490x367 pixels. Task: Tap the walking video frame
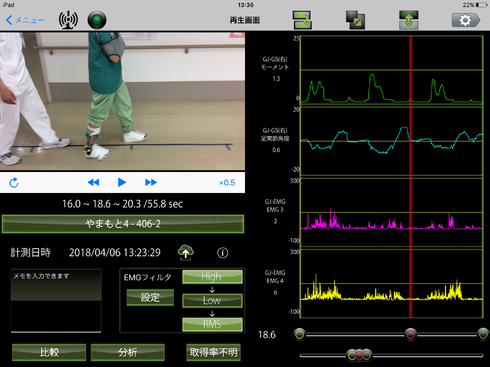pos(122,101)
